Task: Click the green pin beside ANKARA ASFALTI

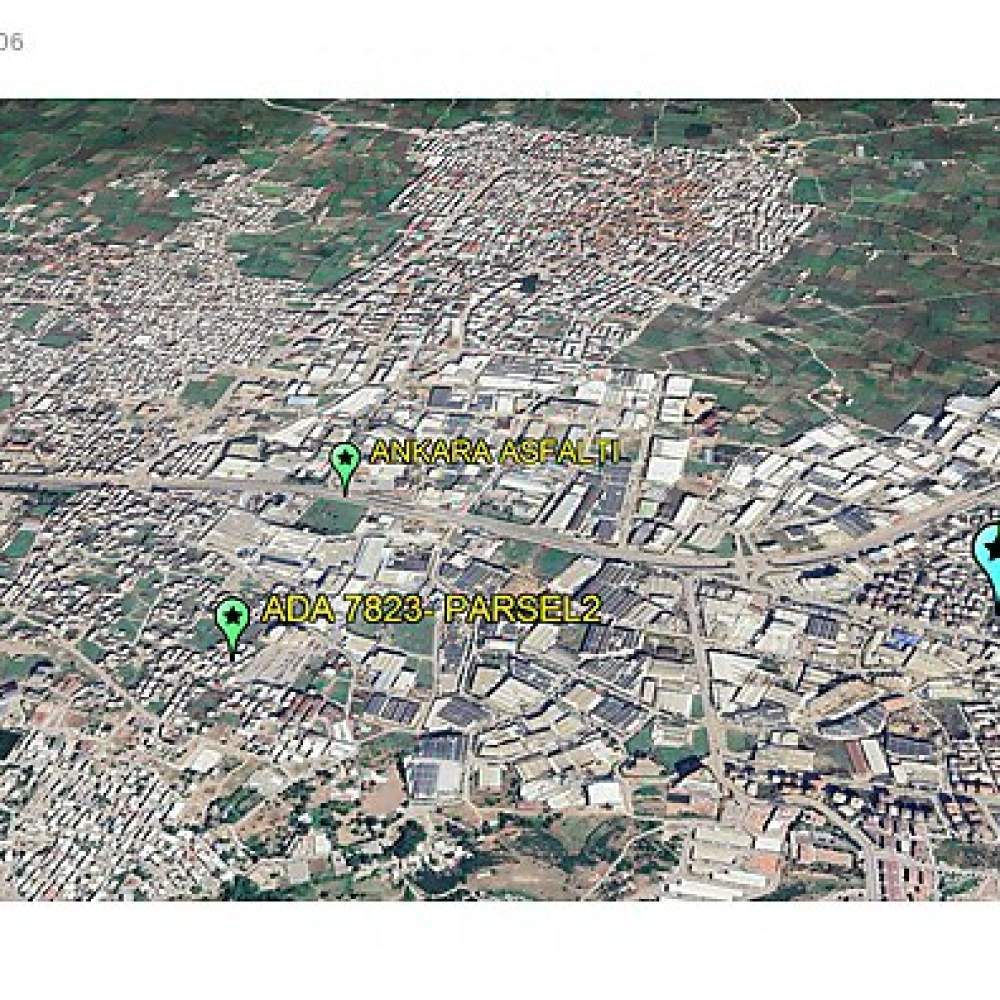Action: [x=345, y=469]
